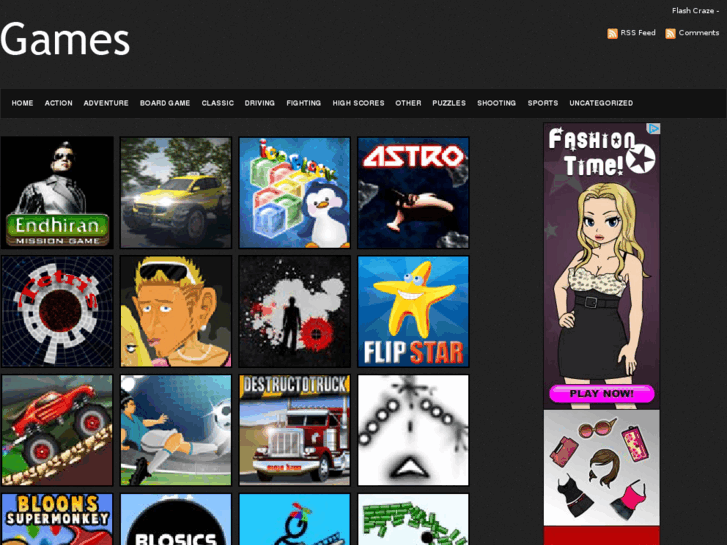Viewport: 727px width, 545px height.
Task: Open the OTHER games category
Action: [x=408, y=103]
